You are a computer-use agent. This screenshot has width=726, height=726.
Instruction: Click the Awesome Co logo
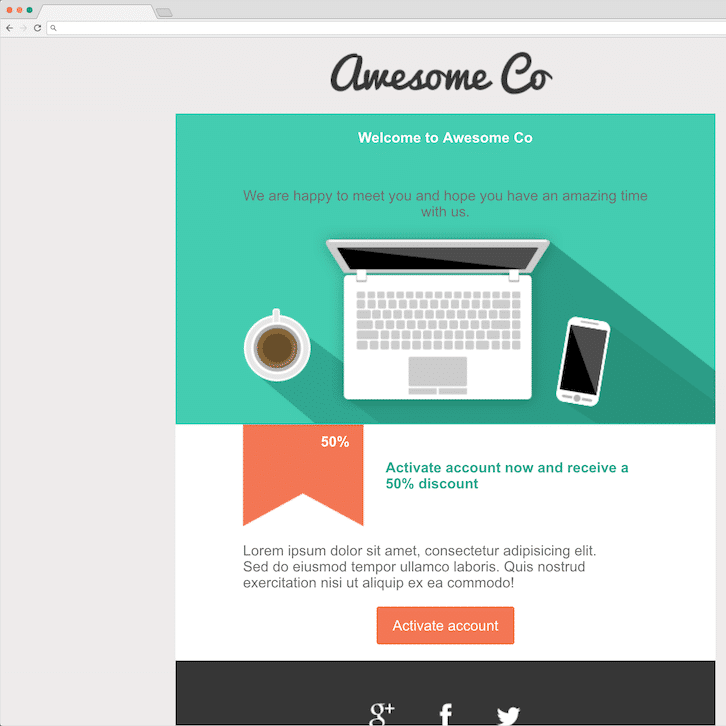tap(441, 73)
